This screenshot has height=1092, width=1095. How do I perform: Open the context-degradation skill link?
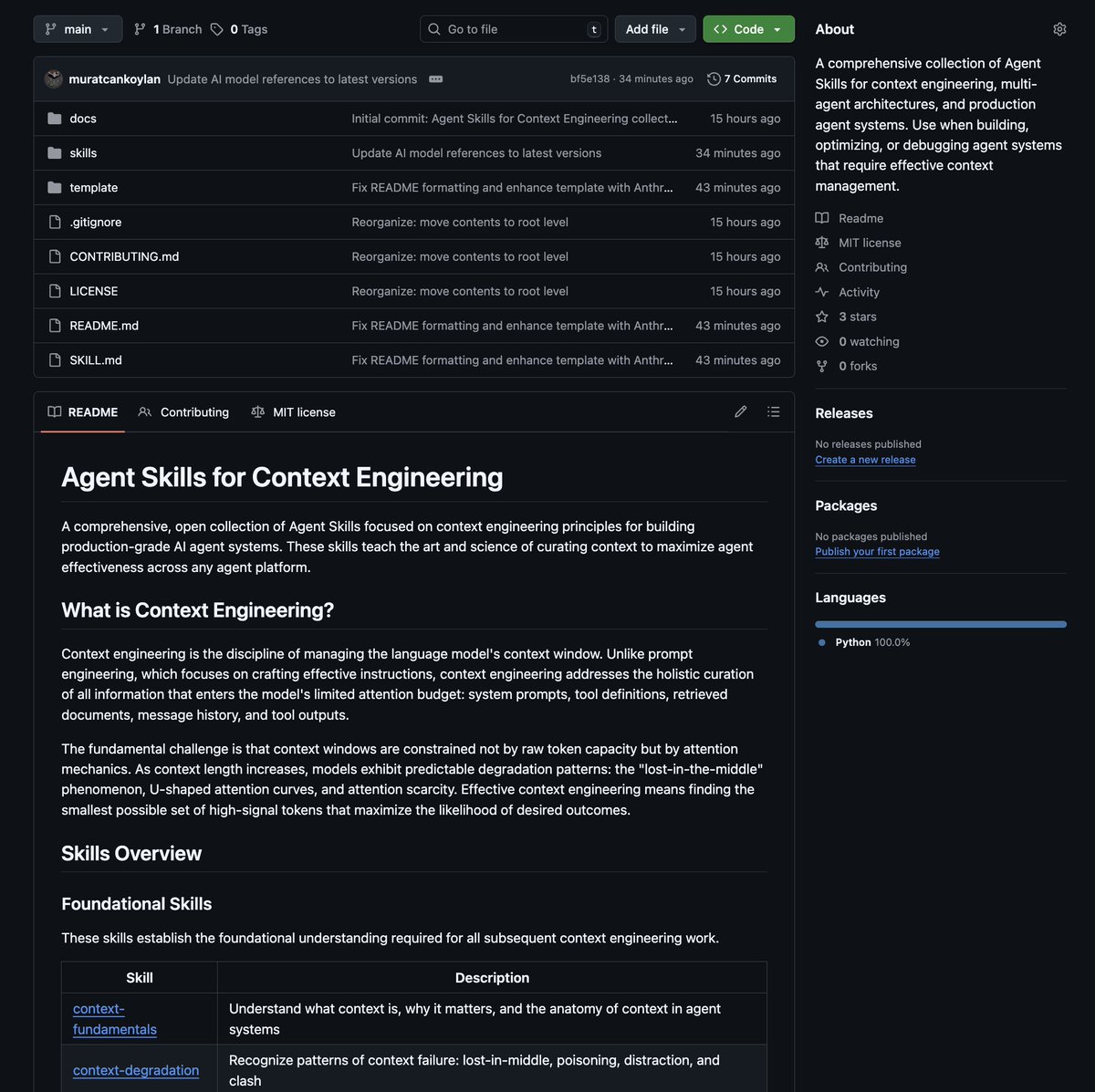(136, 1070)
